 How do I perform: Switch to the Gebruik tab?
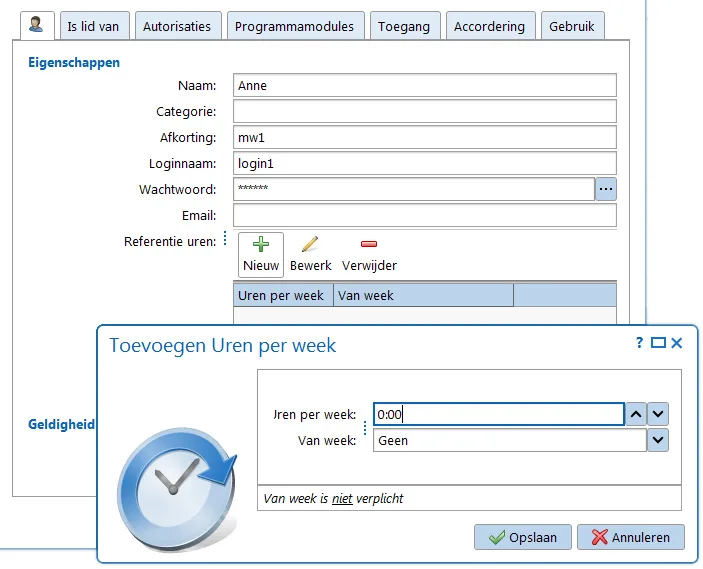coord(573,26)
